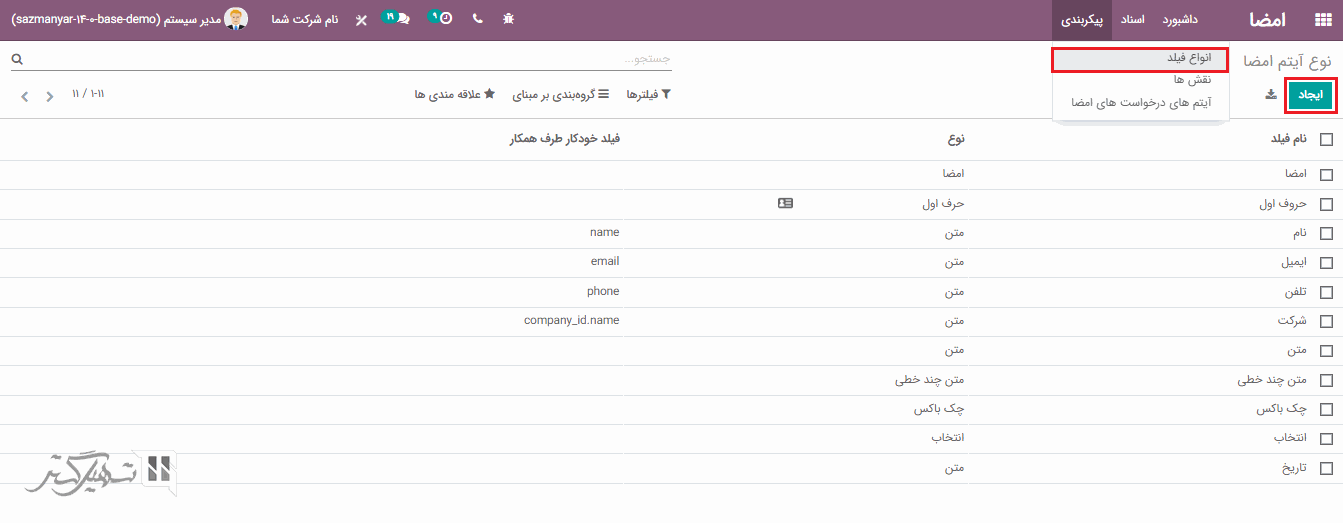Screen dimensions: 1343x523
Task: Click the حرف اول type cell
Action: coord(943,203)
